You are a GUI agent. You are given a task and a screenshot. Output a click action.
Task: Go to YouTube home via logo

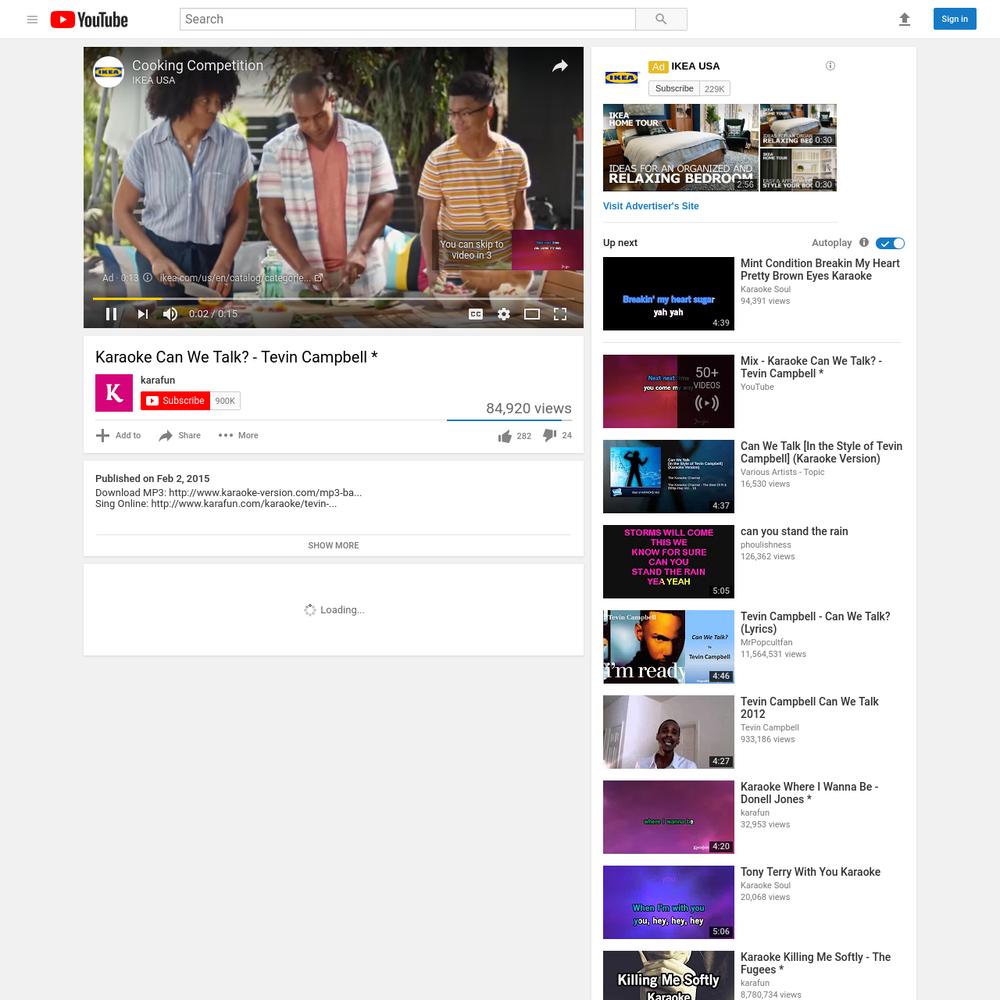tap(89, 19)
